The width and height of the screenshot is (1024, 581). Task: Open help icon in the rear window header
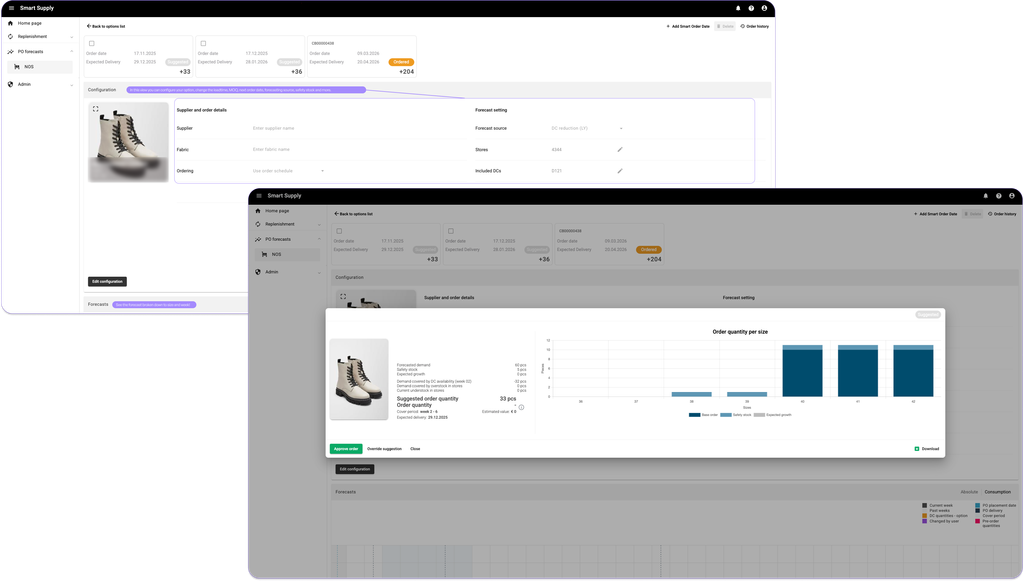pos(751,8)
